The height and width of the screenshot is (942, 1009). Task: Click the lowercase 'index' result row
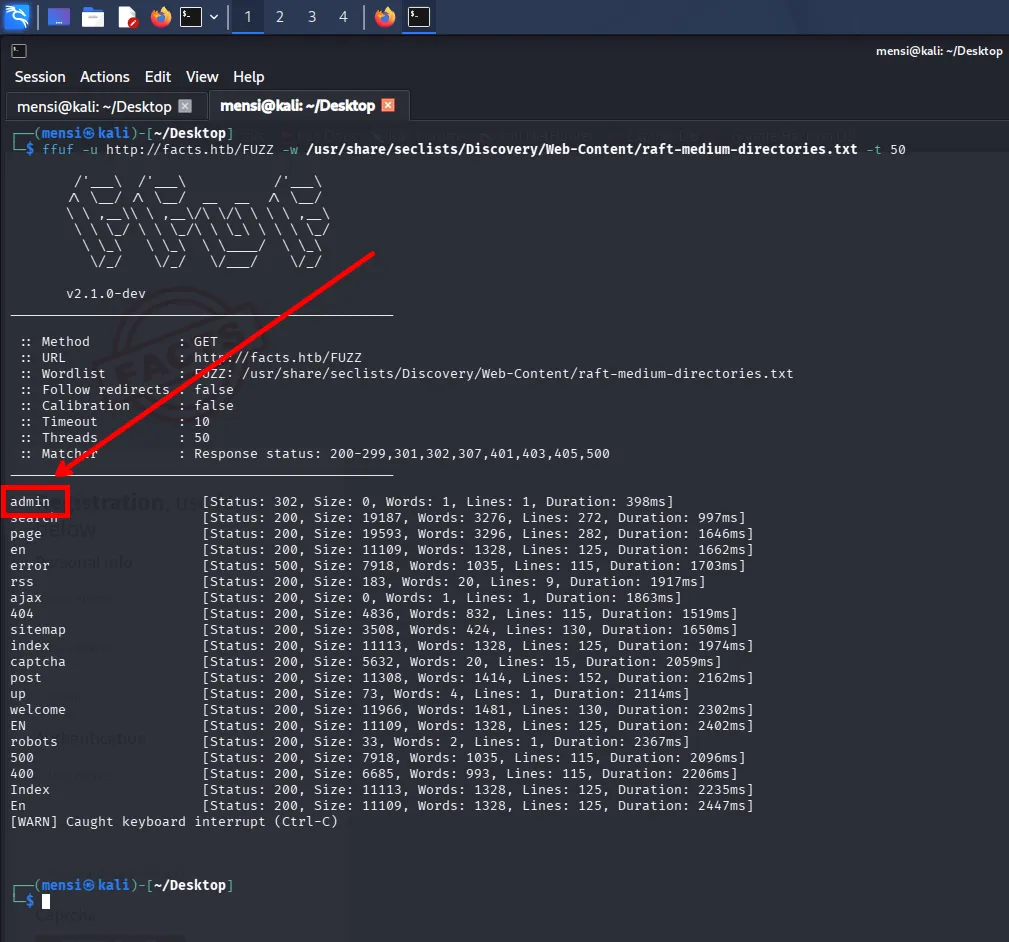381,646
